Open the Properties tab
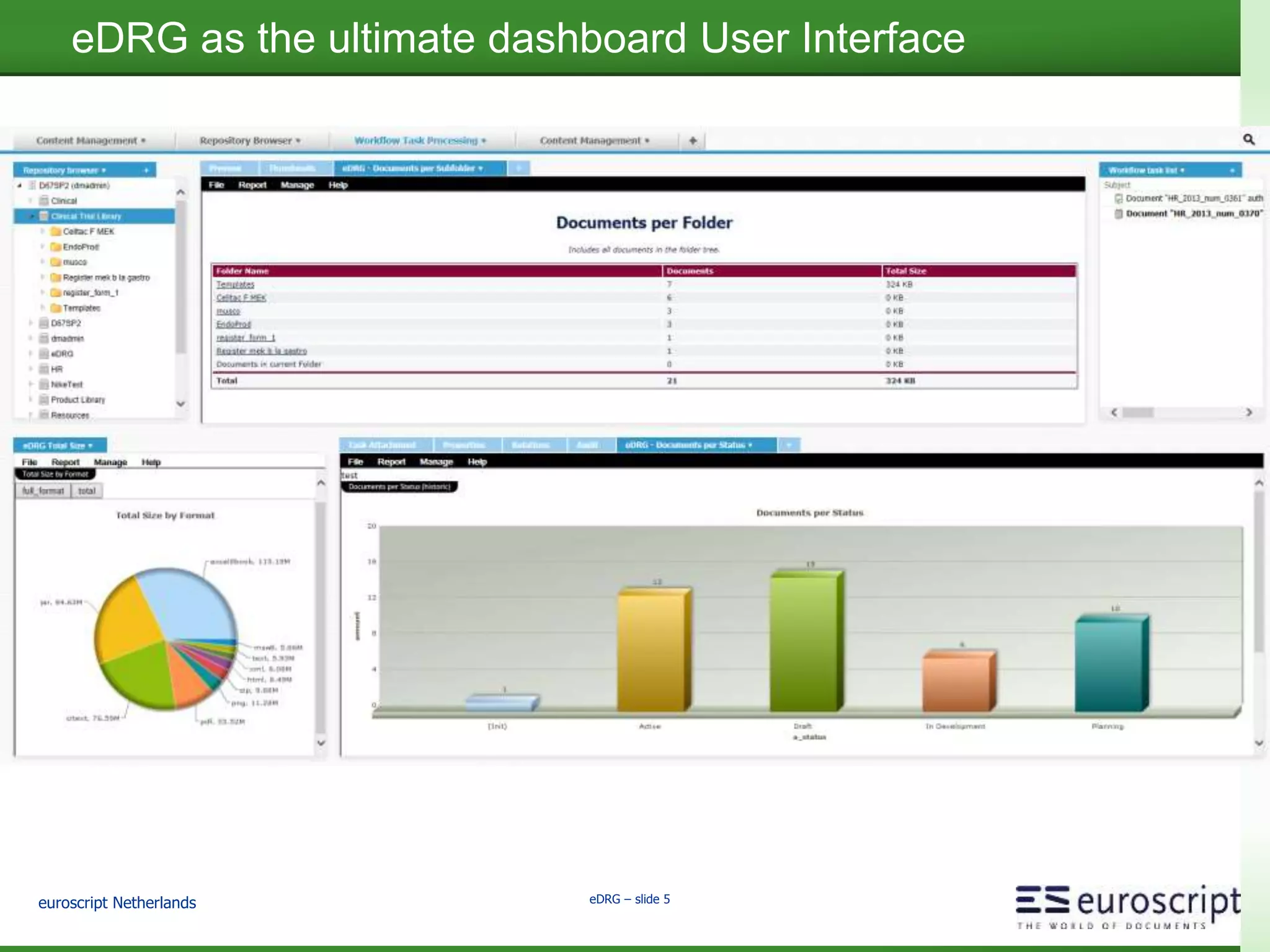The width and height of the screenshot is (1270, 952). pyautogui.click(x=464, y=445)
